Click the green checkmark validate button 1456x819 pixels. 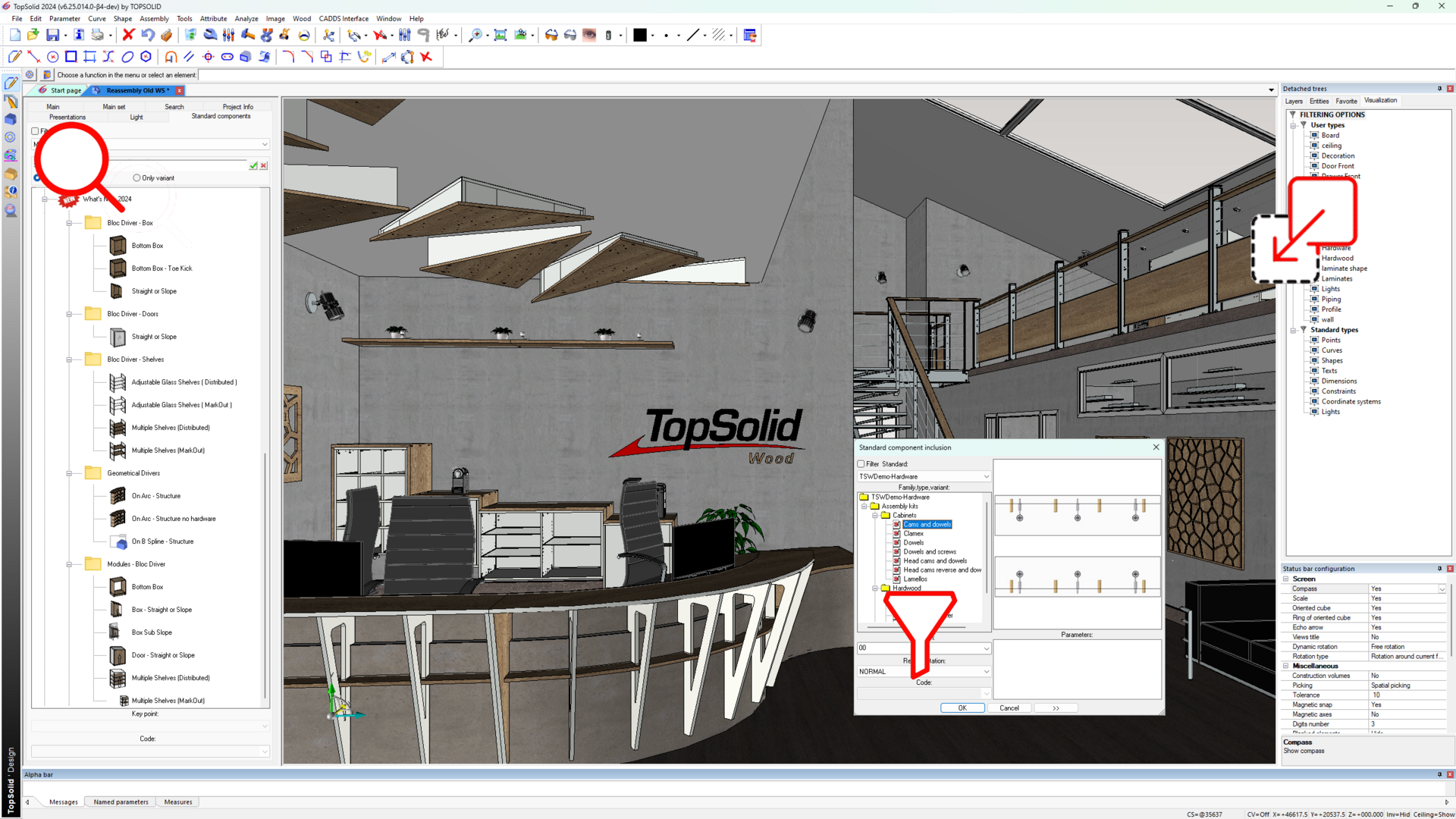tap(253, 165)
